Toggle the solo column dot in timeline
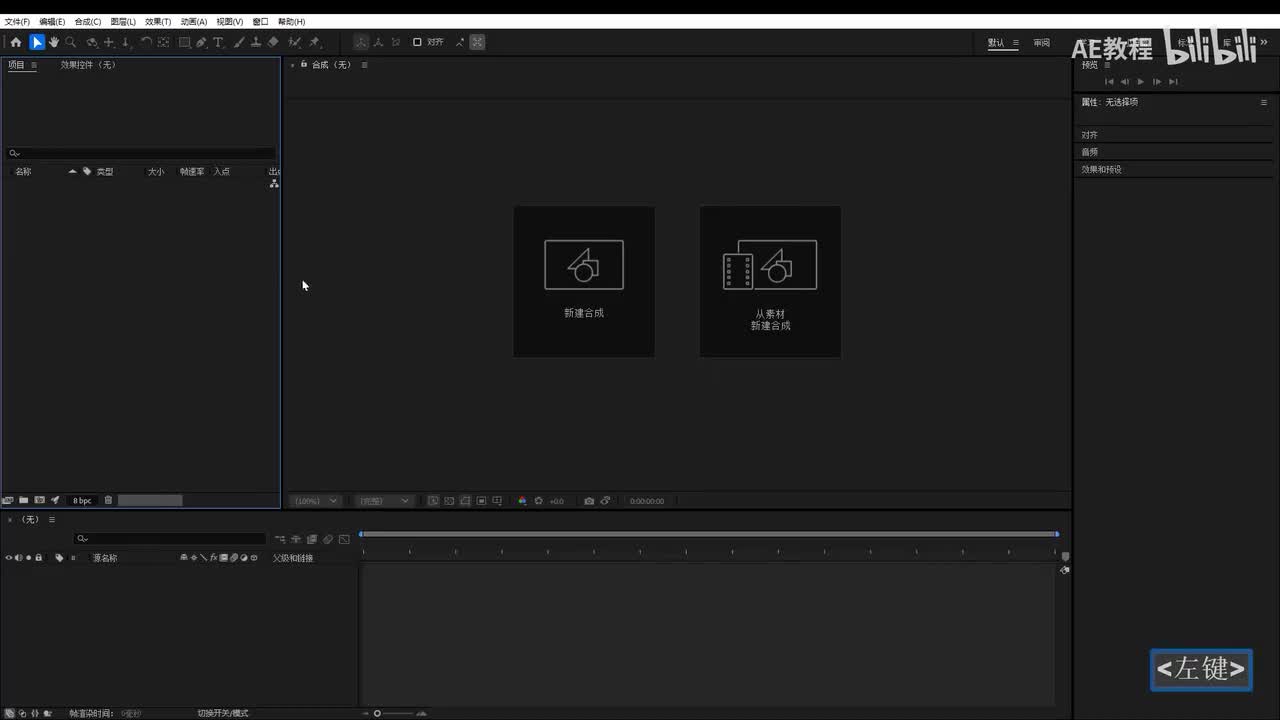Viewport: 1280px width, 720px height. click(29, 558)
